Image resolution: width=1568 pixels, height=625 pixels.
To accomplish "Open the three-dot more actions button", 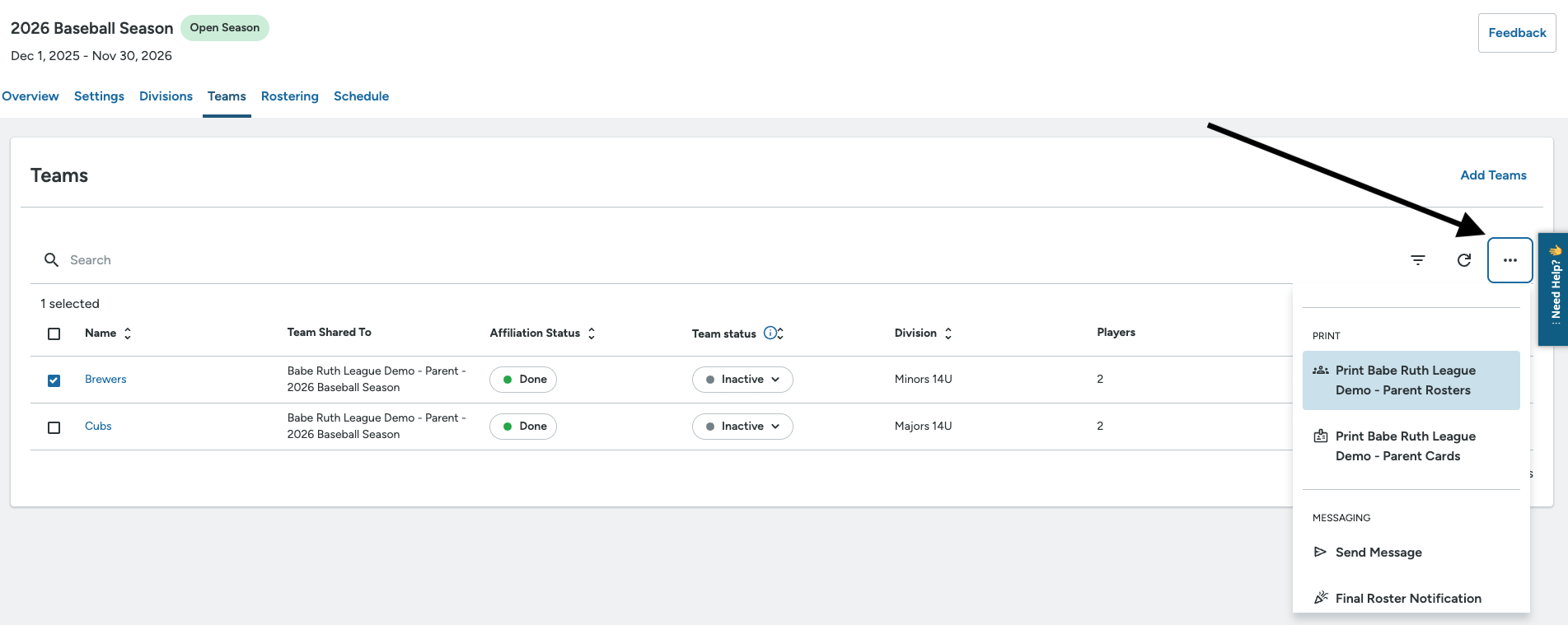I will pyautogui.click(x=1510, y=260).
